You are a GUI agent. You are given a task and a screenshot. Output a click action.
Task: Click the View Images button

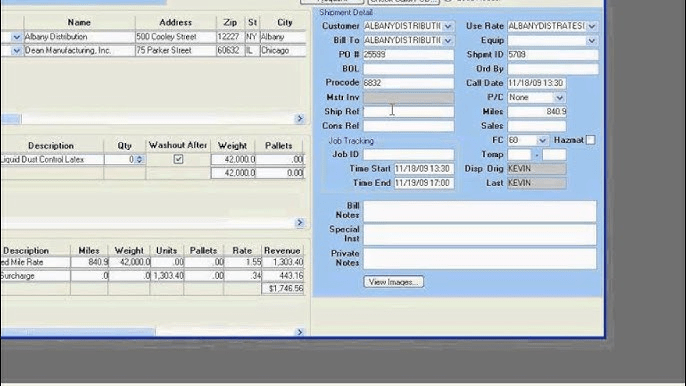pos(393,282)
